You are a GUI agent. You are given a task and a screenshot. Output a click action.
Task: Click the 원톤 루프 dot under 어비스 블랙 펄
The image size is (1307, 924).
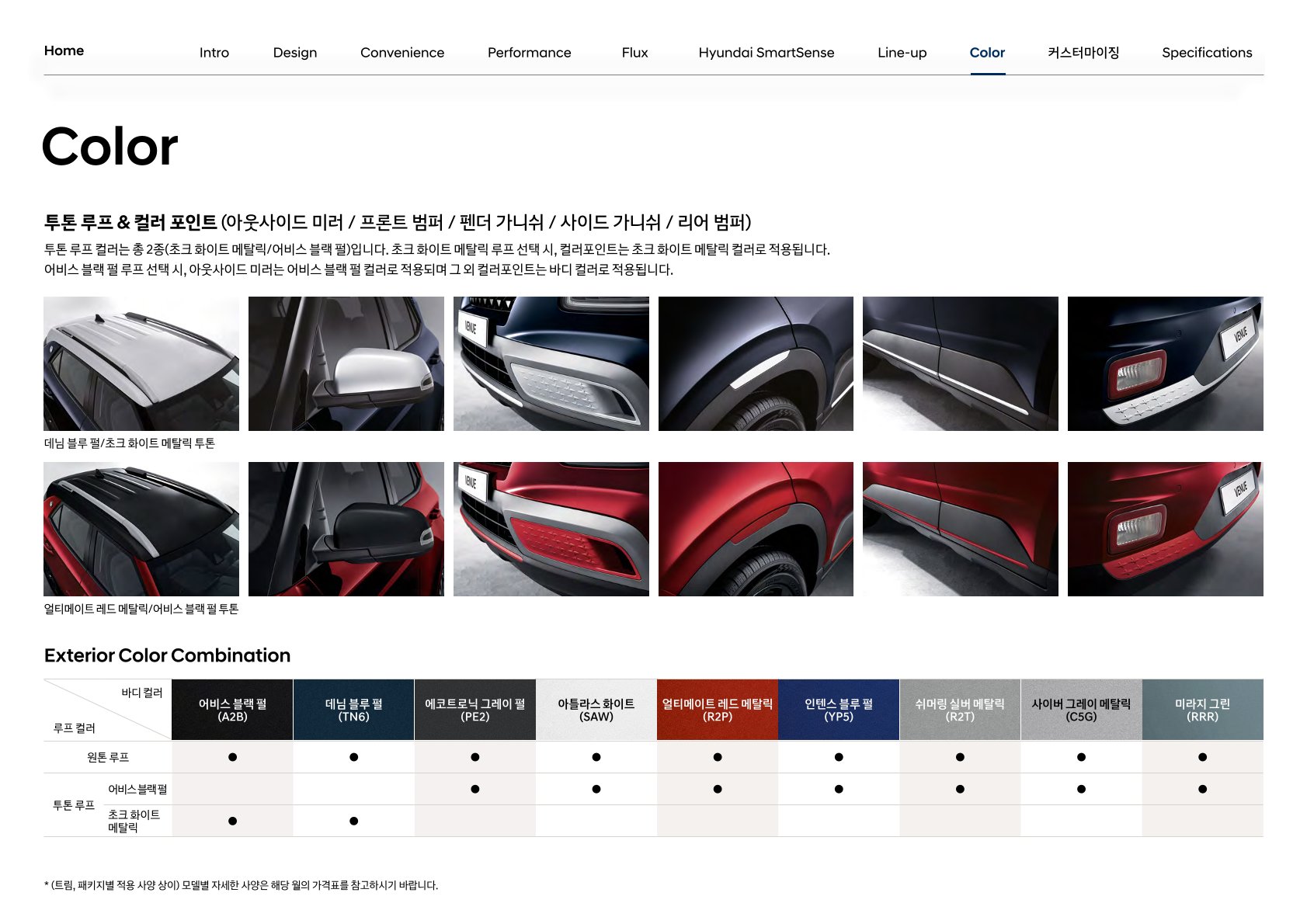click(x=232, y=757)
